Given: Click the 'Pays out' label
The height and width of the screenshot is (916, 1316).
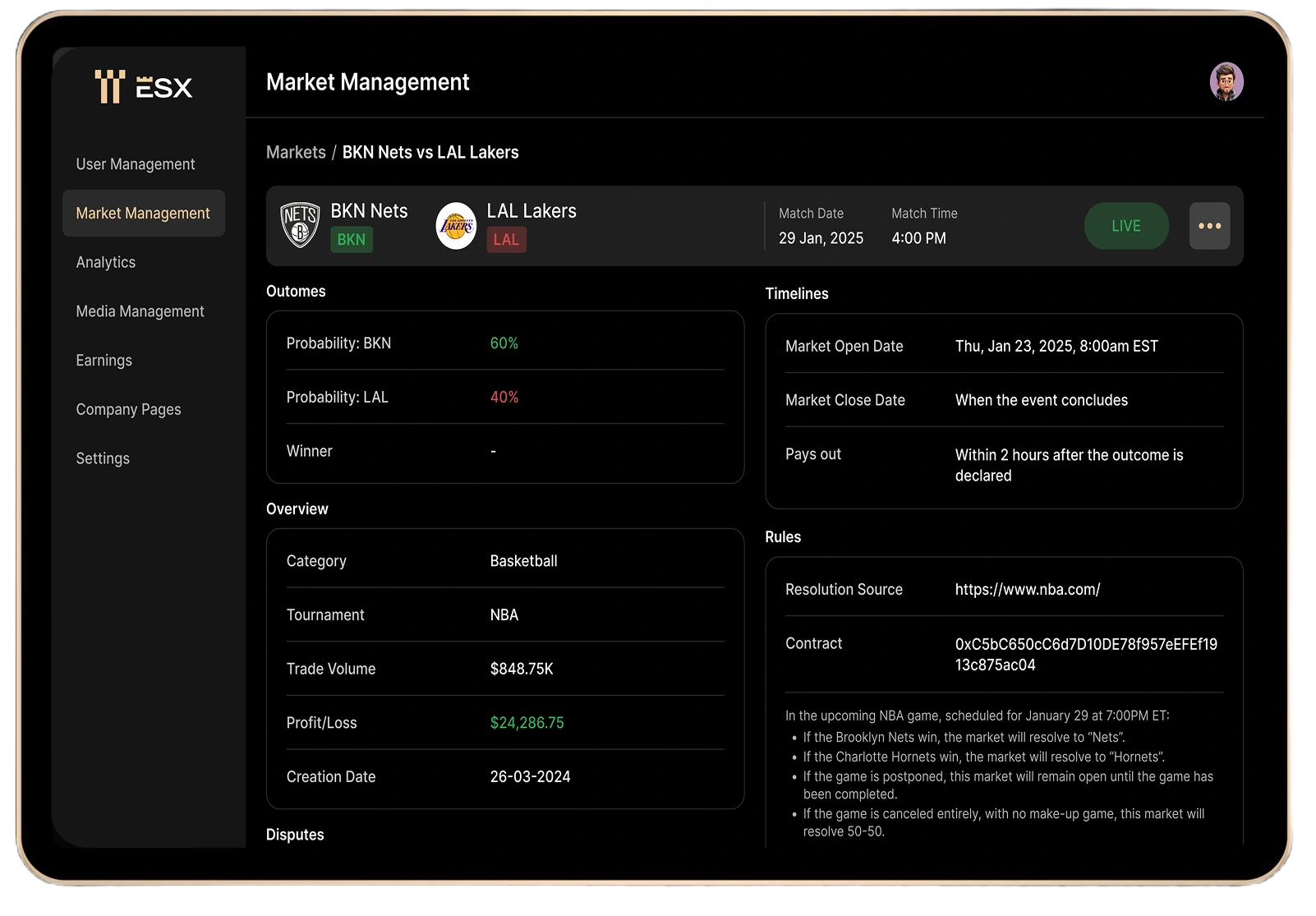Looking at the screenshot, I should pyautogui.click(x=813, y=454).
